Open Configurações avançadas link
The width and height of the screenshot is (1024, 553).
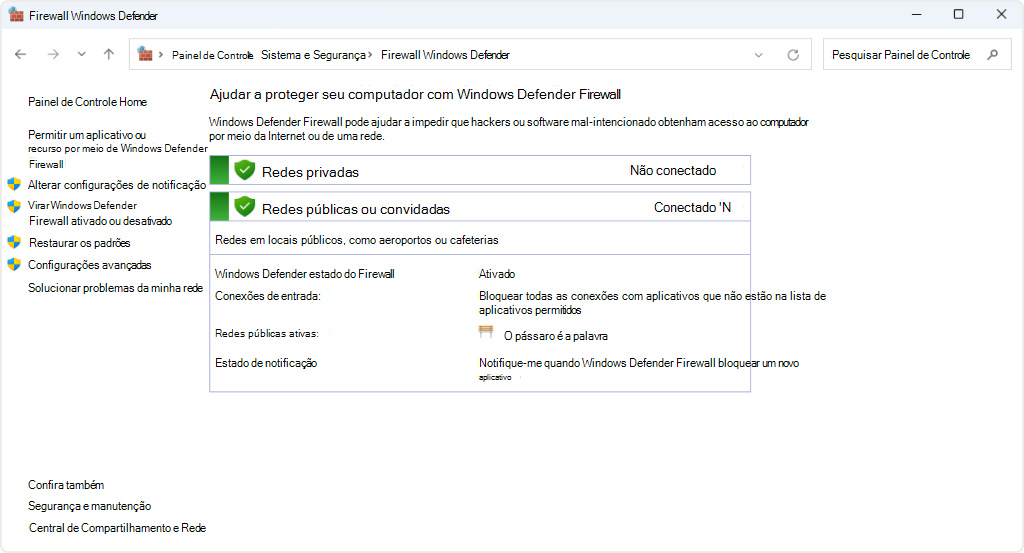click(x=89, y=265)
